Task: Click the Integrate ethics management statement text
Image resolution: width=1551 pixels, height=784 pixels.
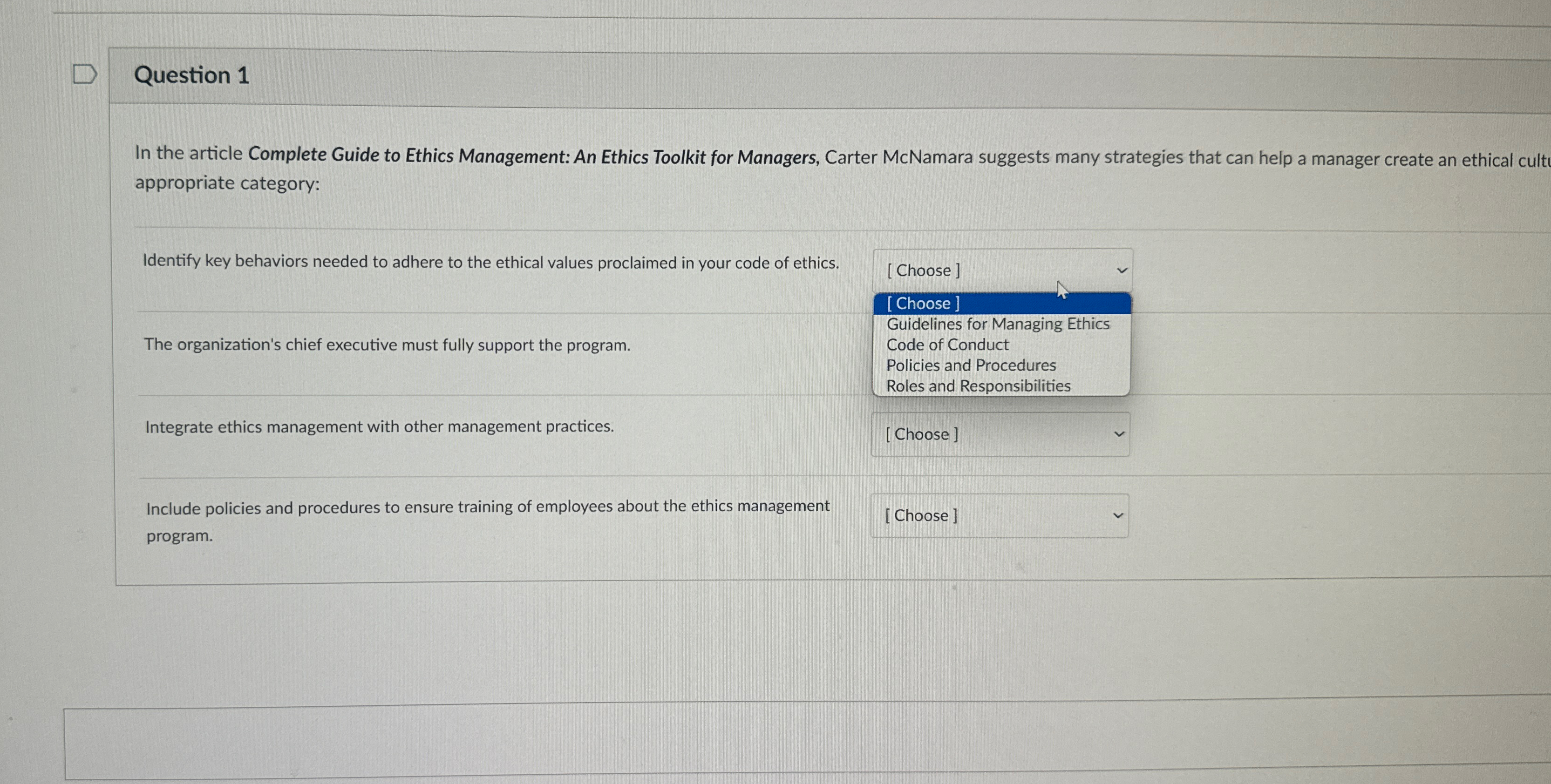Action: [x=379, y=426]
